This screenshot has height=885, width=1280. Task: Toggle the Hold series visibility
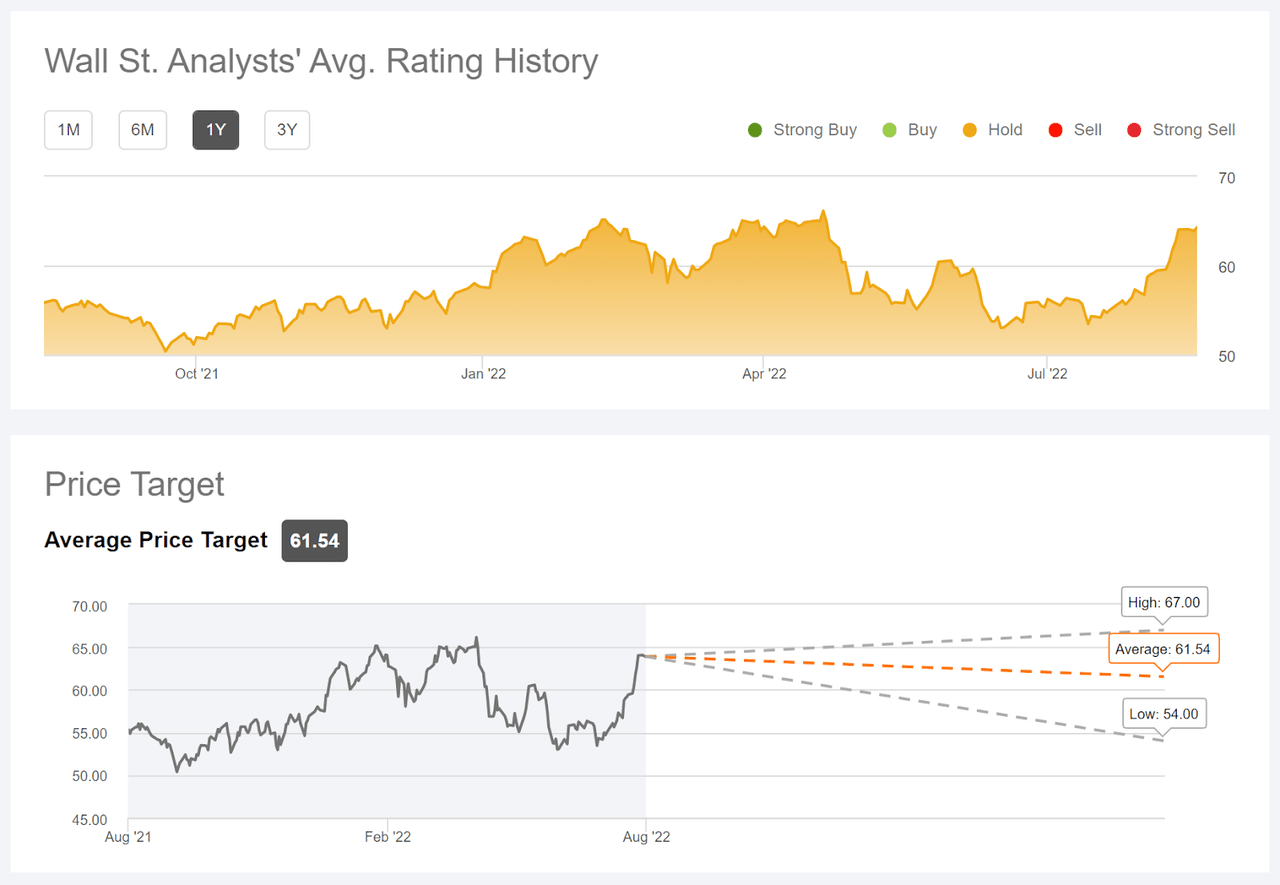pyautogui.click(x=992, y=130)
